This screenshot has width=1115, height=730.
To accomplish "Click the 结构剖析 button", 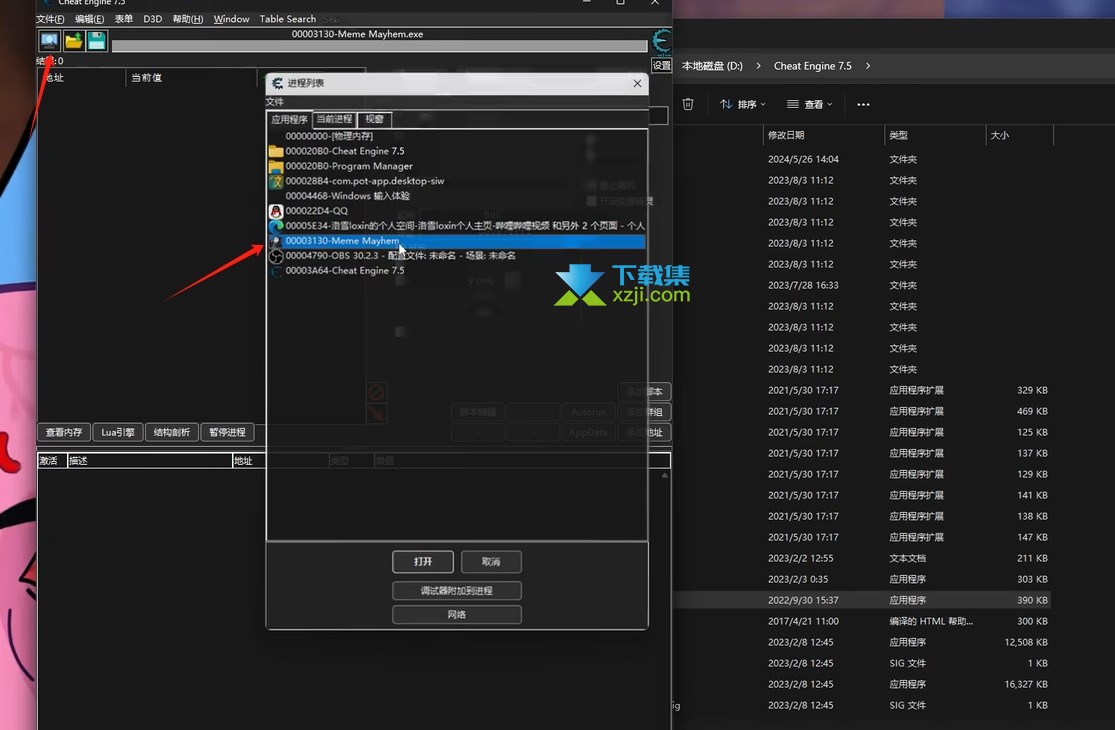I will [172, 432].
